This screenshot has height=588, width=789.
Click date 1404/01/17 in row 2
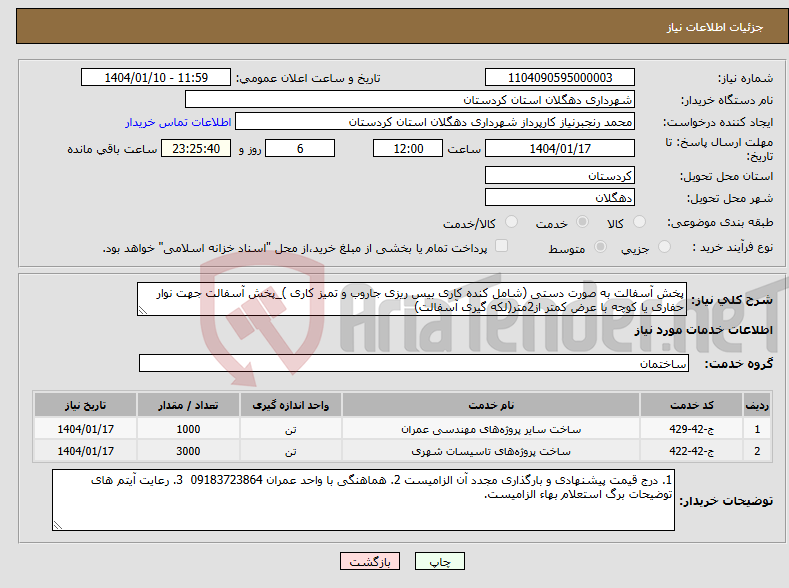86,451
